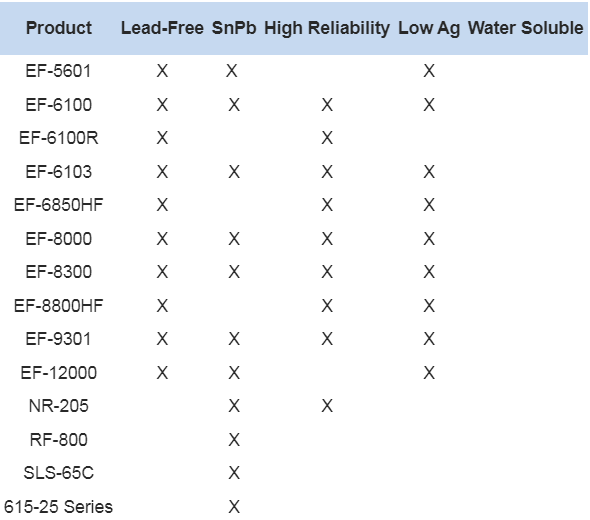Viewport: 590px width, 520px height.
Task: Click the EF-5601 product name
Action: point(58,71)
